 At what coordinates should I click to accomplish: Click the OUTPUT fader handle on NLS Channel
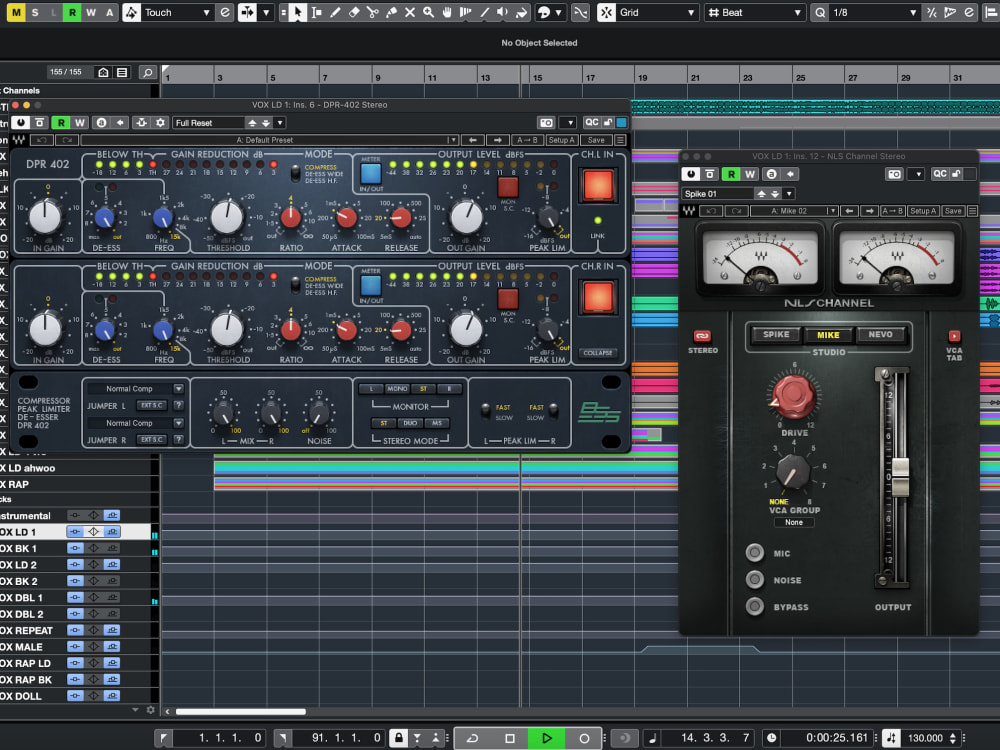[x=900, y=476]
